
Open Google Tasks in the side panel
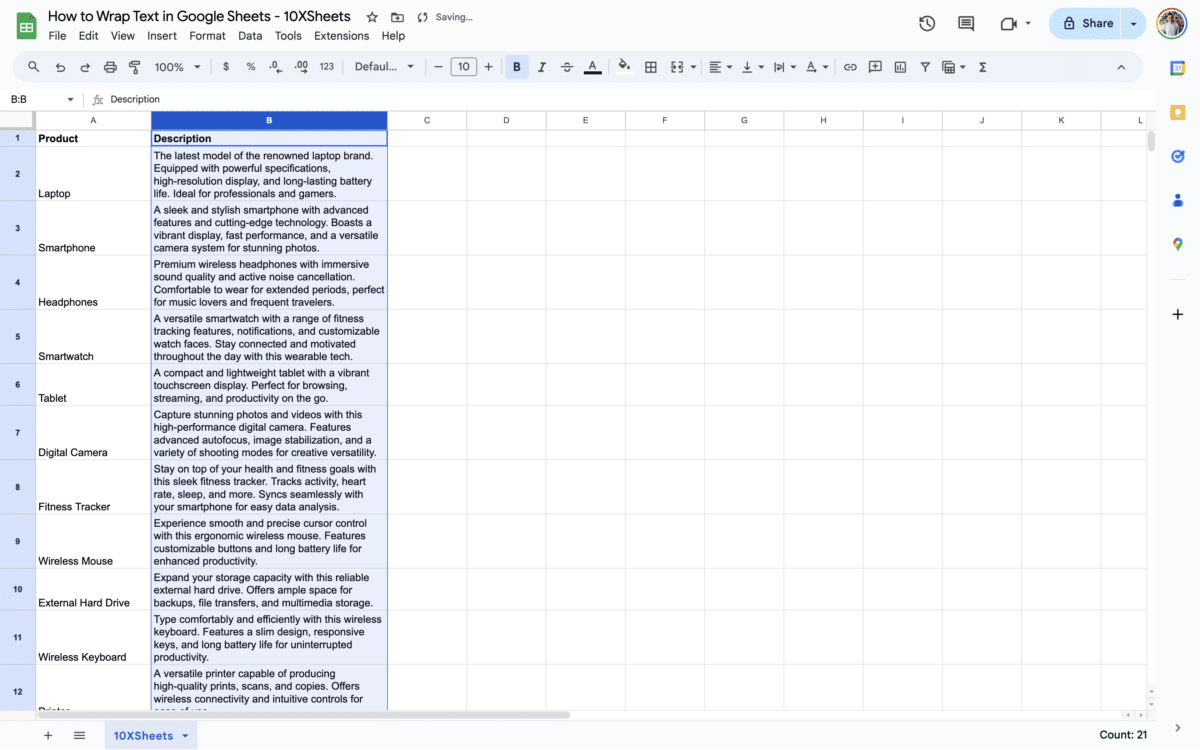click(1178, 156)
